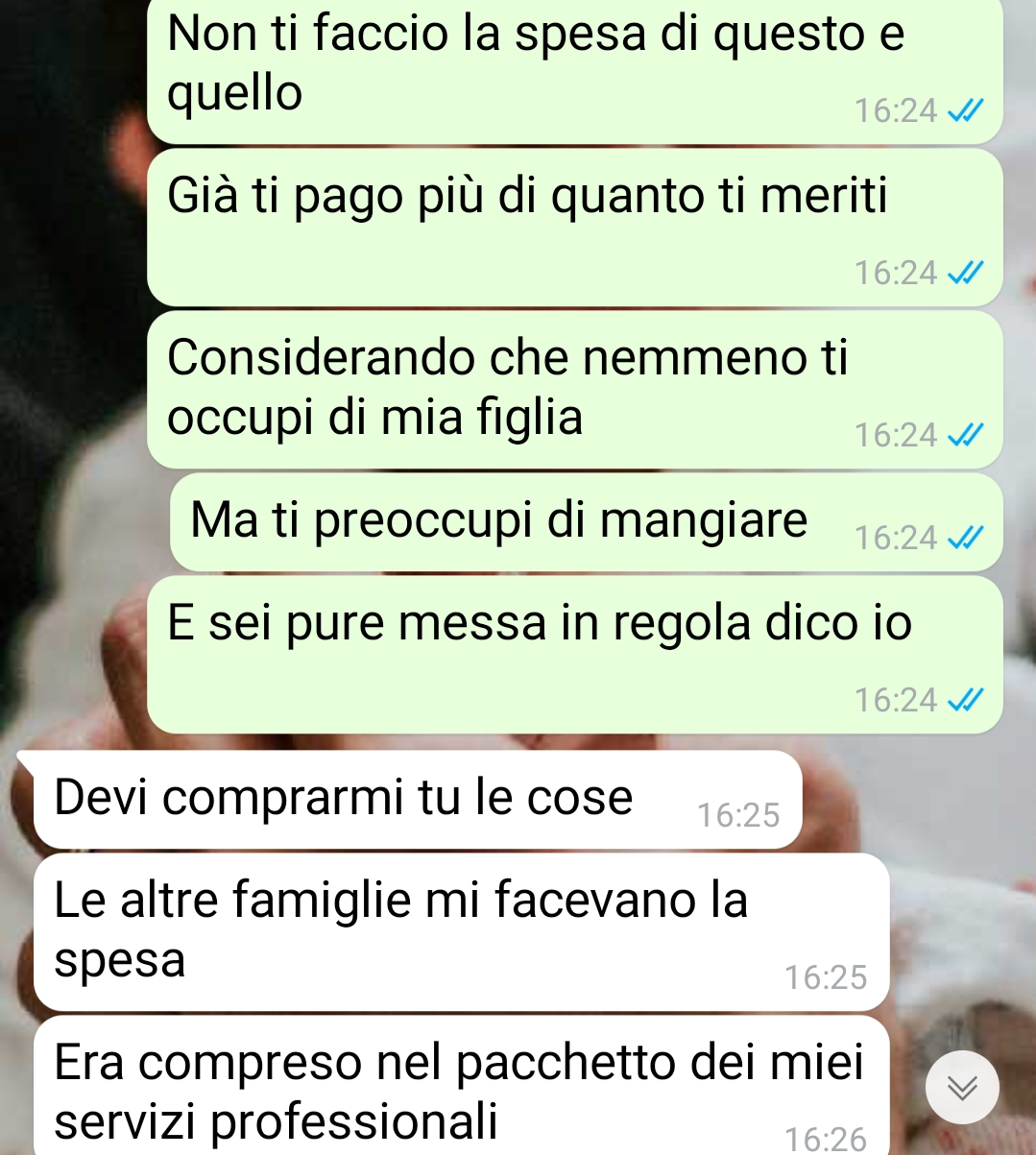The width and height of the screenshot is (1036, 1155).
Task: Select the 'Era compreso nel pacchetto' message bubble
Action: (461, 1085)
